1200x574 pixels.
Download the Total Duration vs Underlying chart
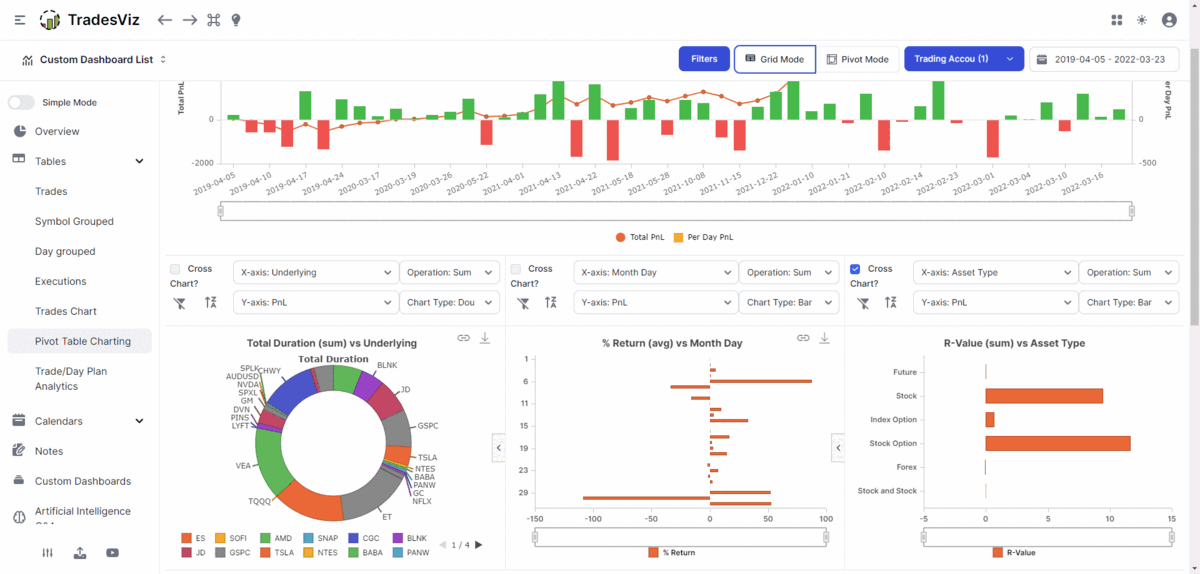[x=485, y=339]
